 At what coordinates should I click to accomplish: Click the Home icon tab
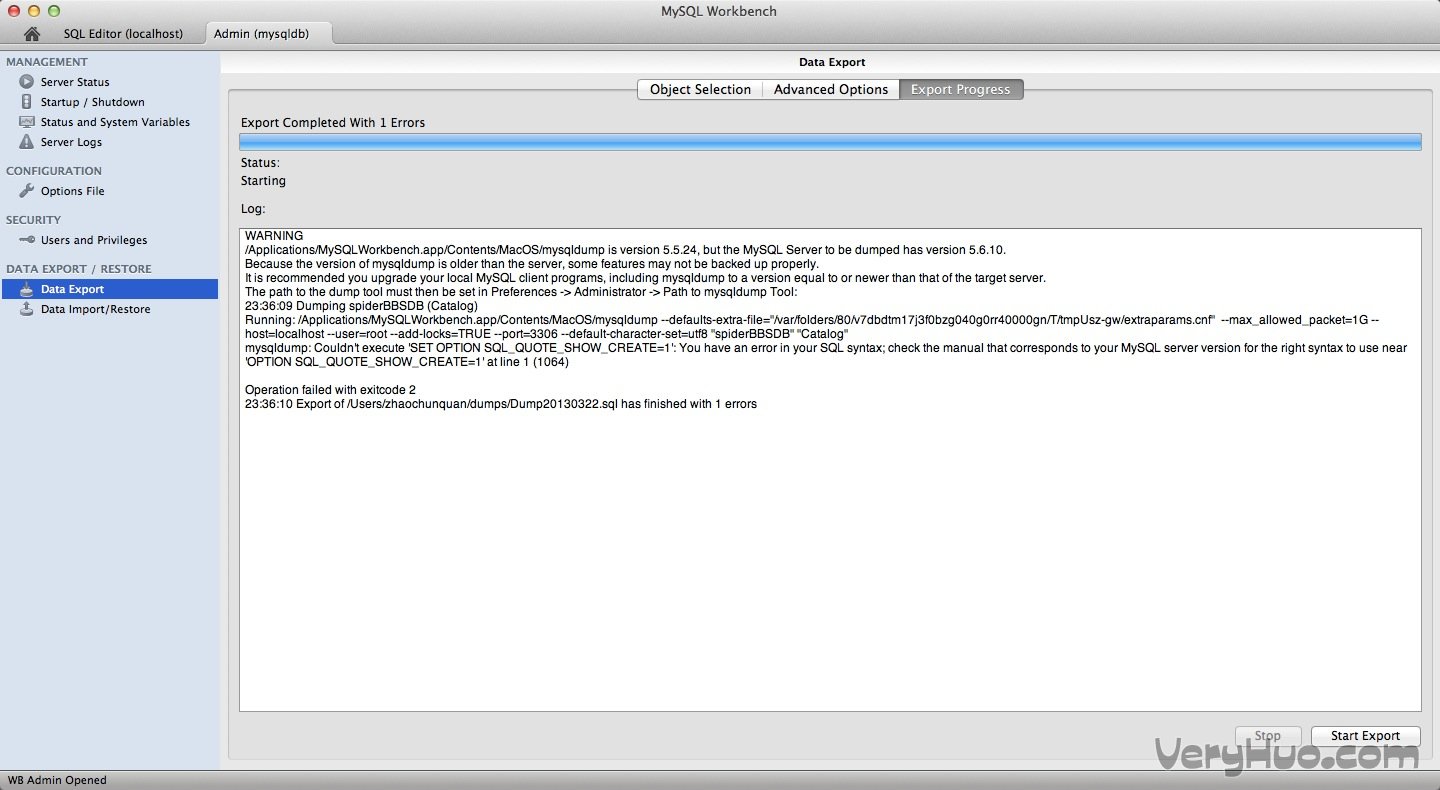(x=32, y=33)
